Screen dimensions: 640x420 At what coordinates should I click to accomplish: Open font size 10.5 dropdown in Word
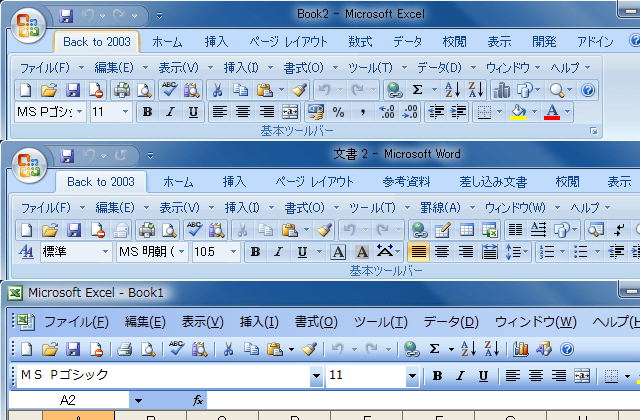(233, 252)
